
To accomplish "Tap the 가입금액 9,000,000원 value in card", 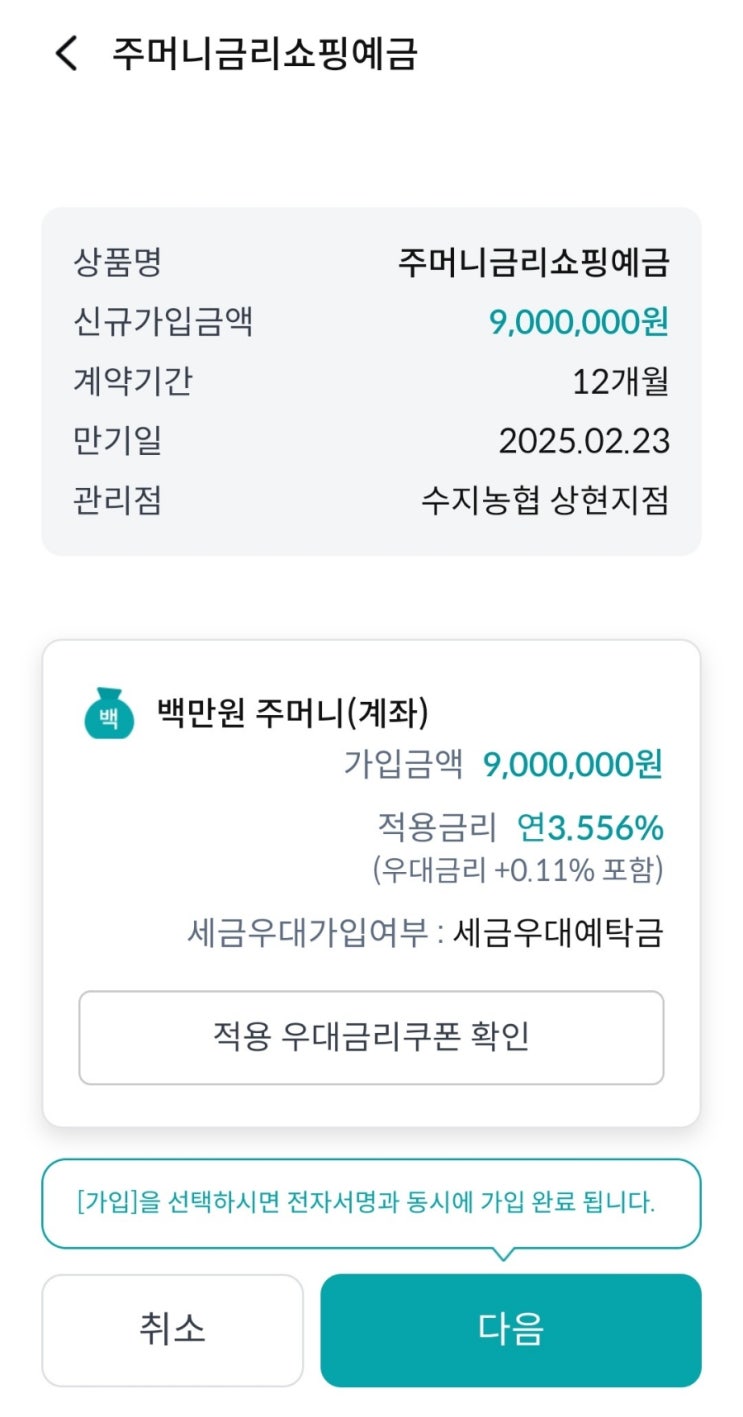I will tap(572, 765).
